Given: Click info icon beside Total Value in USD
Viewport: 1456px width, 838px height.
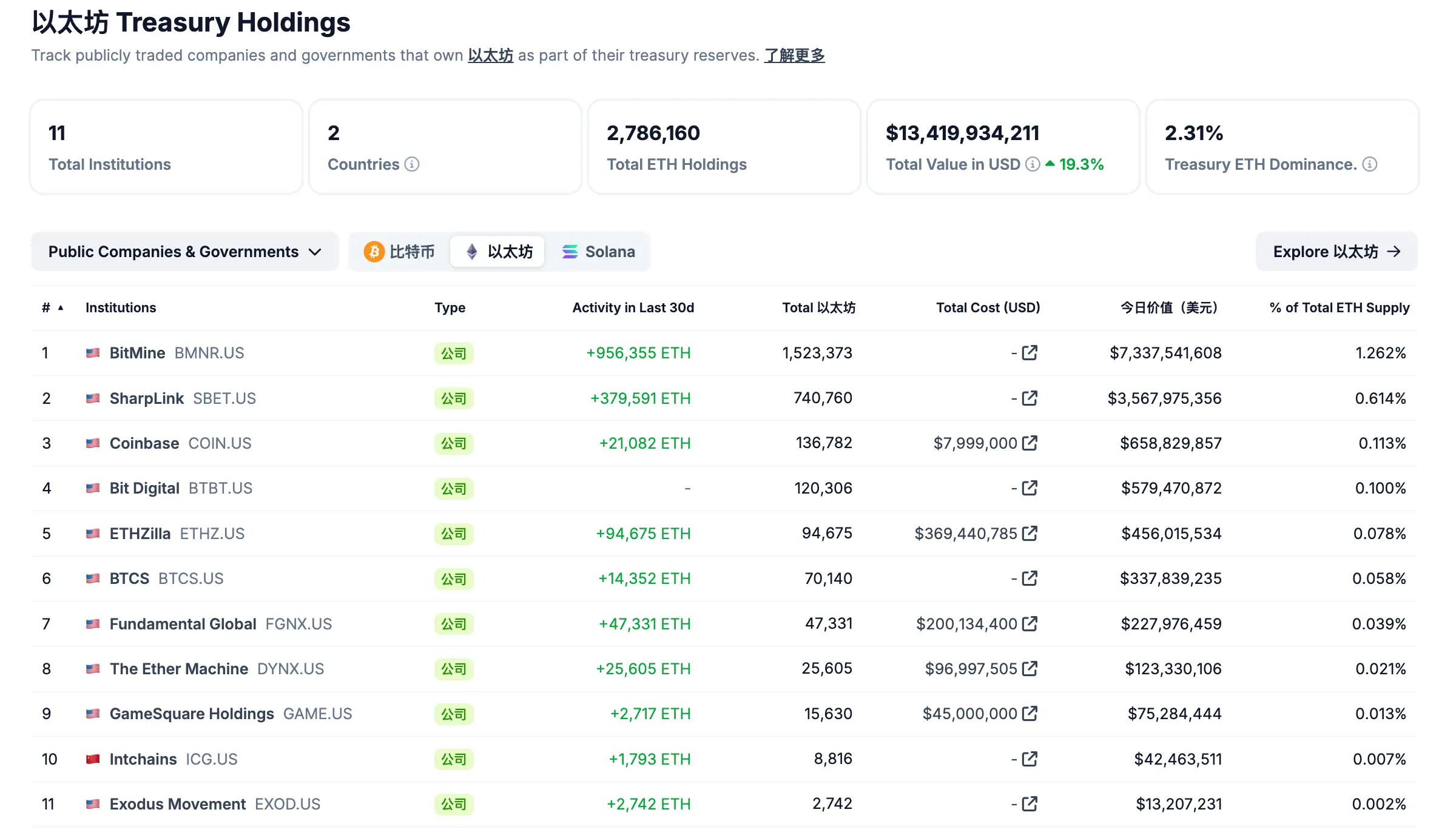Looking at the screenshot, I should (x=1033, y=164).
